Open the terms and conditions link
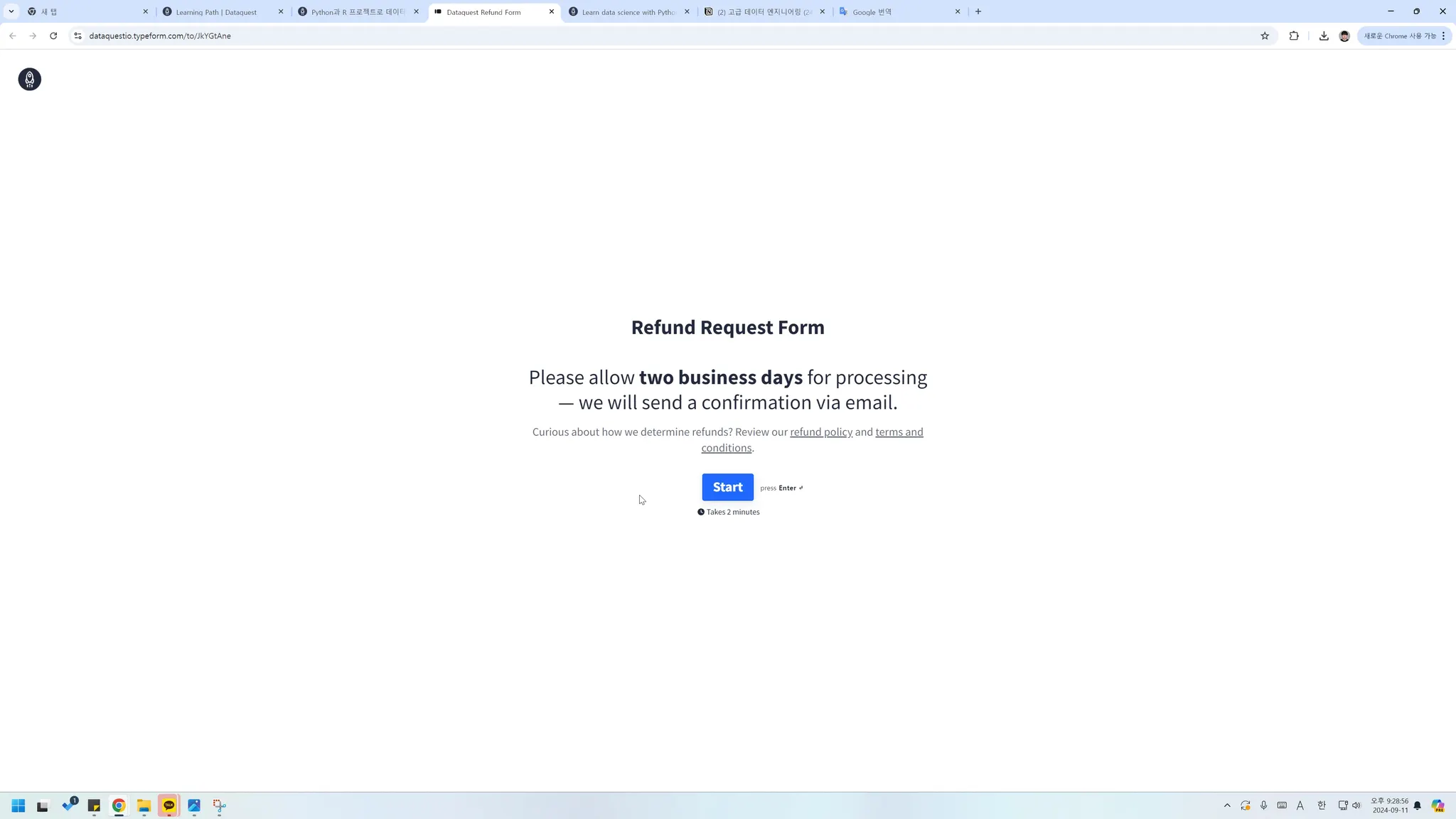This screenshot has width=1456, height=819. [899, 432]
